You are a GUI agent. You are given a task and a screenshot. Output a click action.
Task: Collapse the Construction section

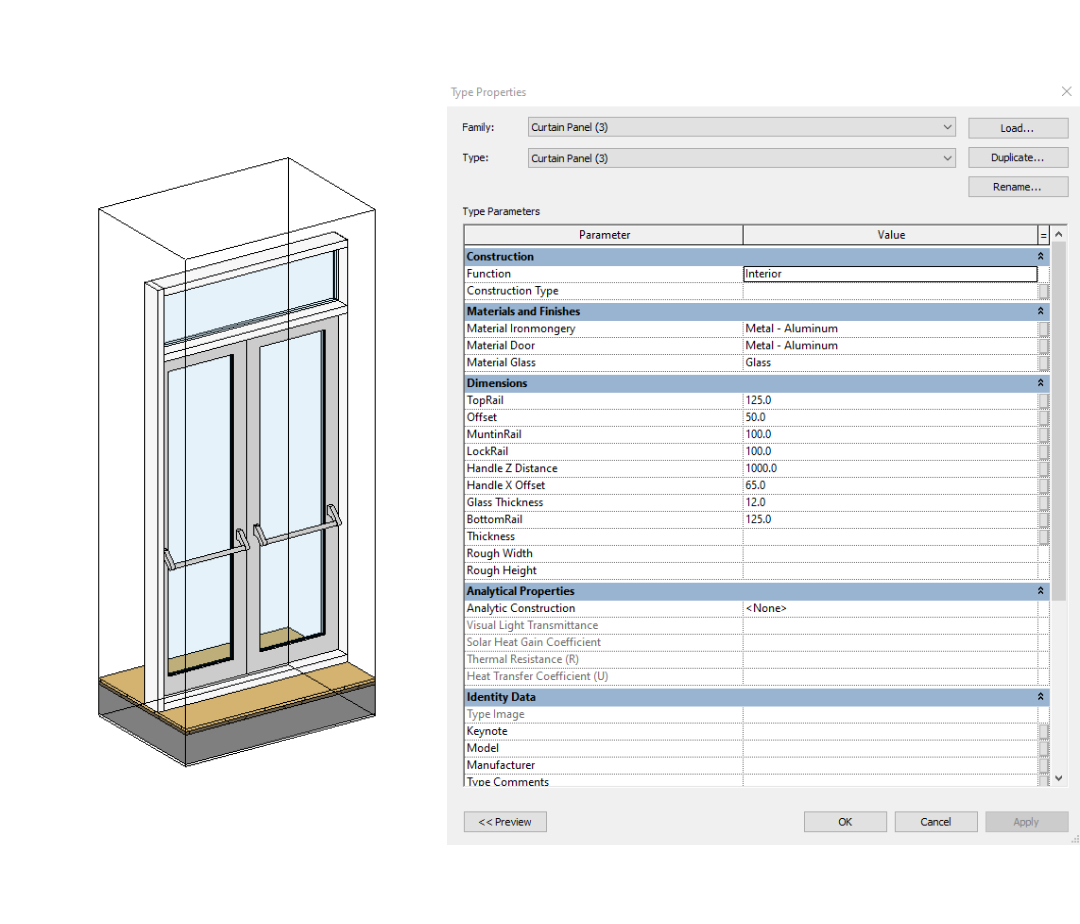1040,257
